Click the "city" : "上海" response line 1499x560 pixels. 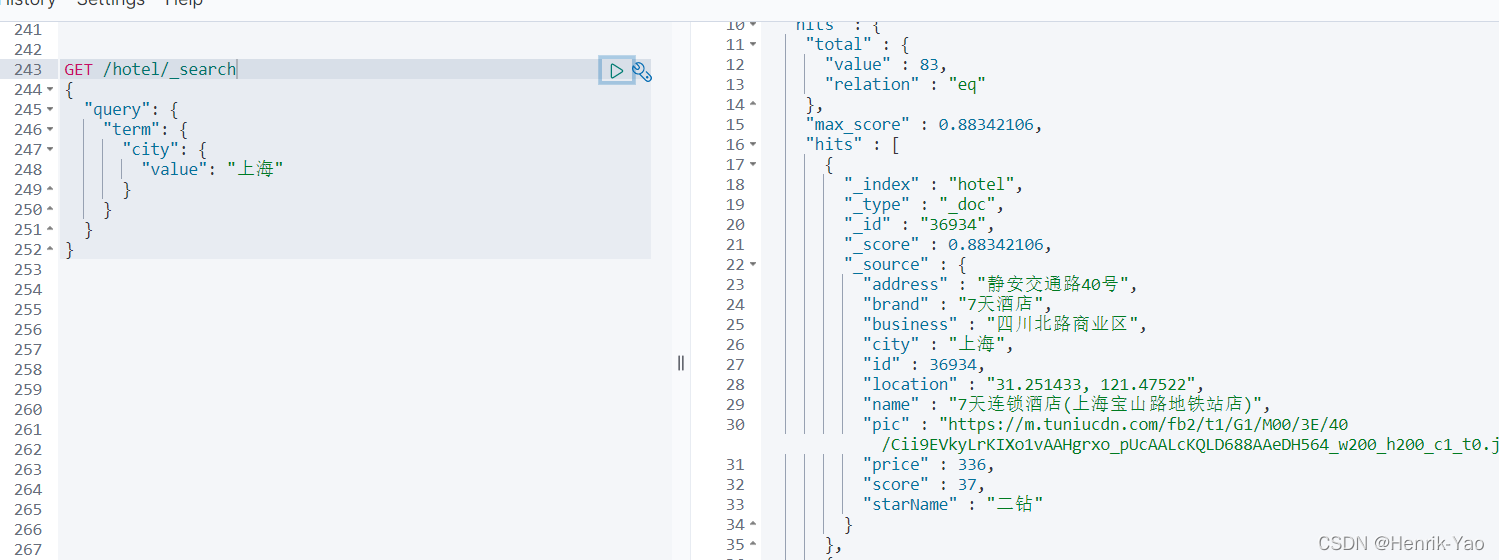tap(938, 344)
